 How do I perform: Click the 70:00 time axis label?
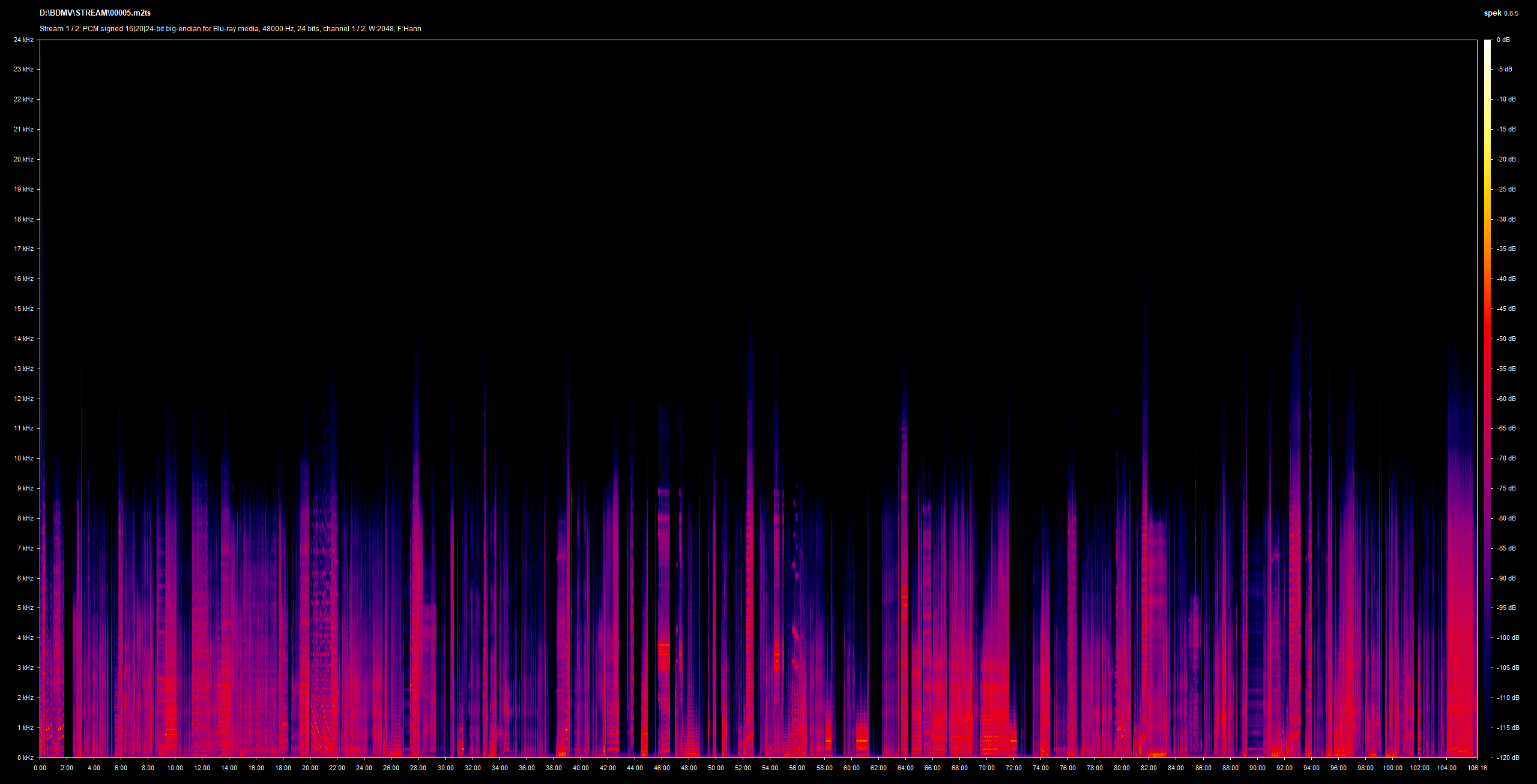tap(986, 768)
